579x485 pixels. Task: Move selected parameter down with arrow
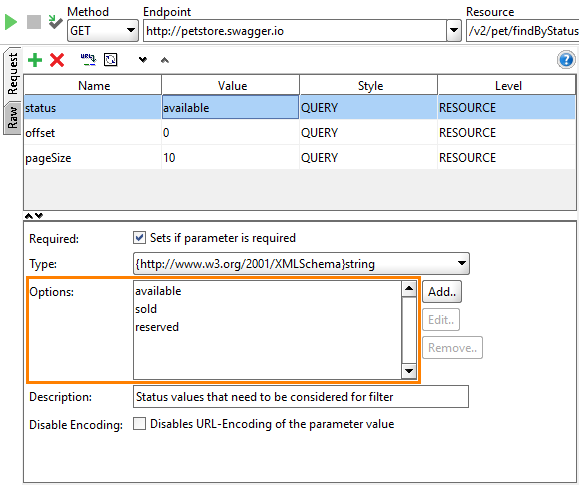click(x=143, y=59)
